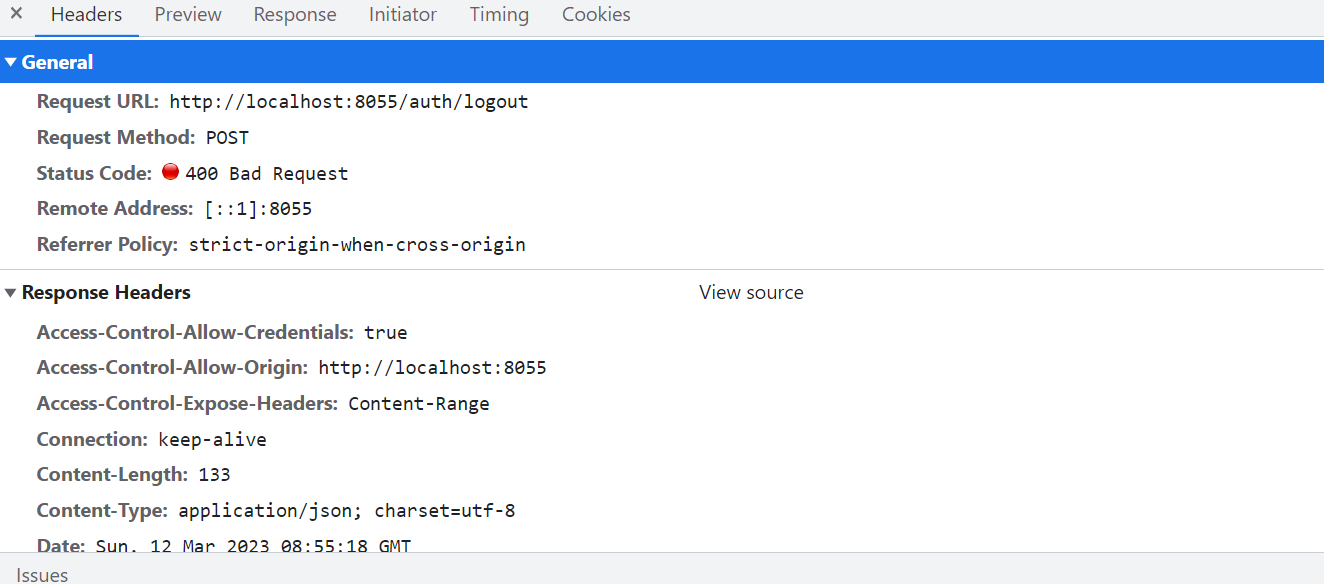Expand the General disclosure triangle
This screenshot has width=1324, height=584.
point(11,61)
